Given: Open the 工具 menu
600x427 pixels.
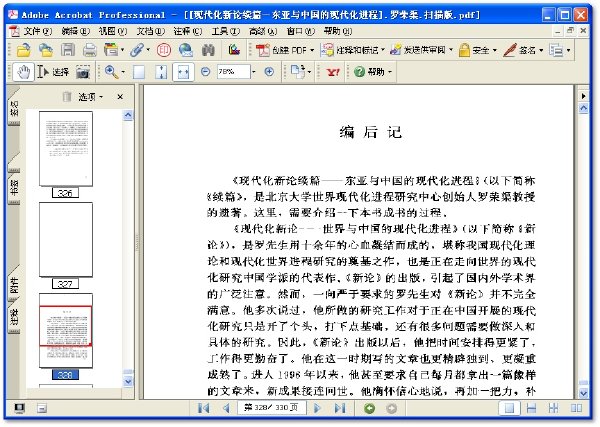Looking at the screenshot, I should [225, 31].
